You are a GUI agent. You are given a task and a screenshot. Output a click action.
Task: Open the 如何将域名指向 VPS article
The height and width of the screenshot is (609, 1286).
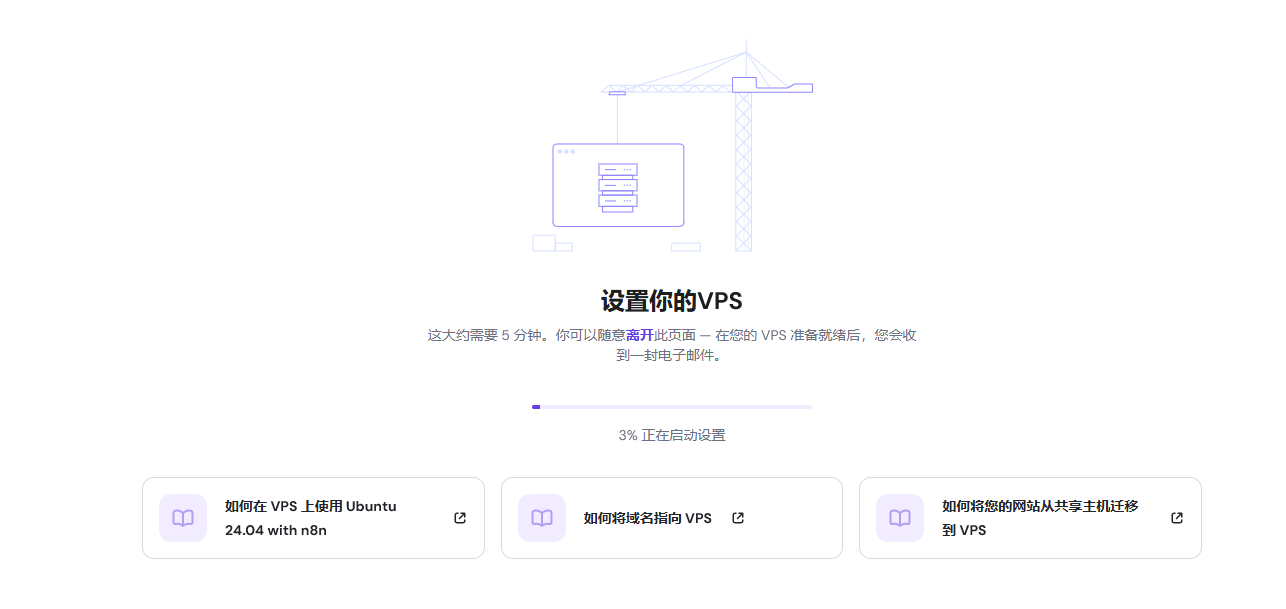pyautogui.click(x=647, y=518)
